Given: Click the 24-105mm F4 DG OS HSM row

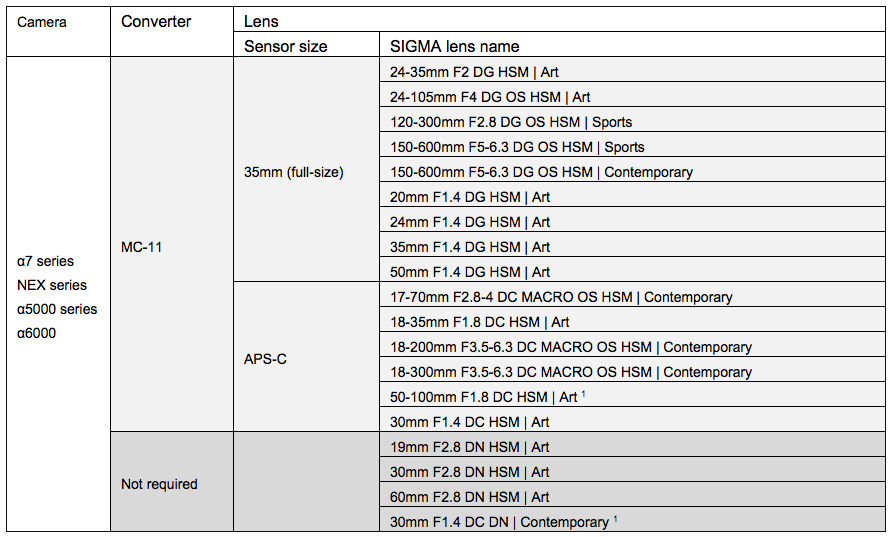Looking at the screenshot, I should (x=489, y=97).
